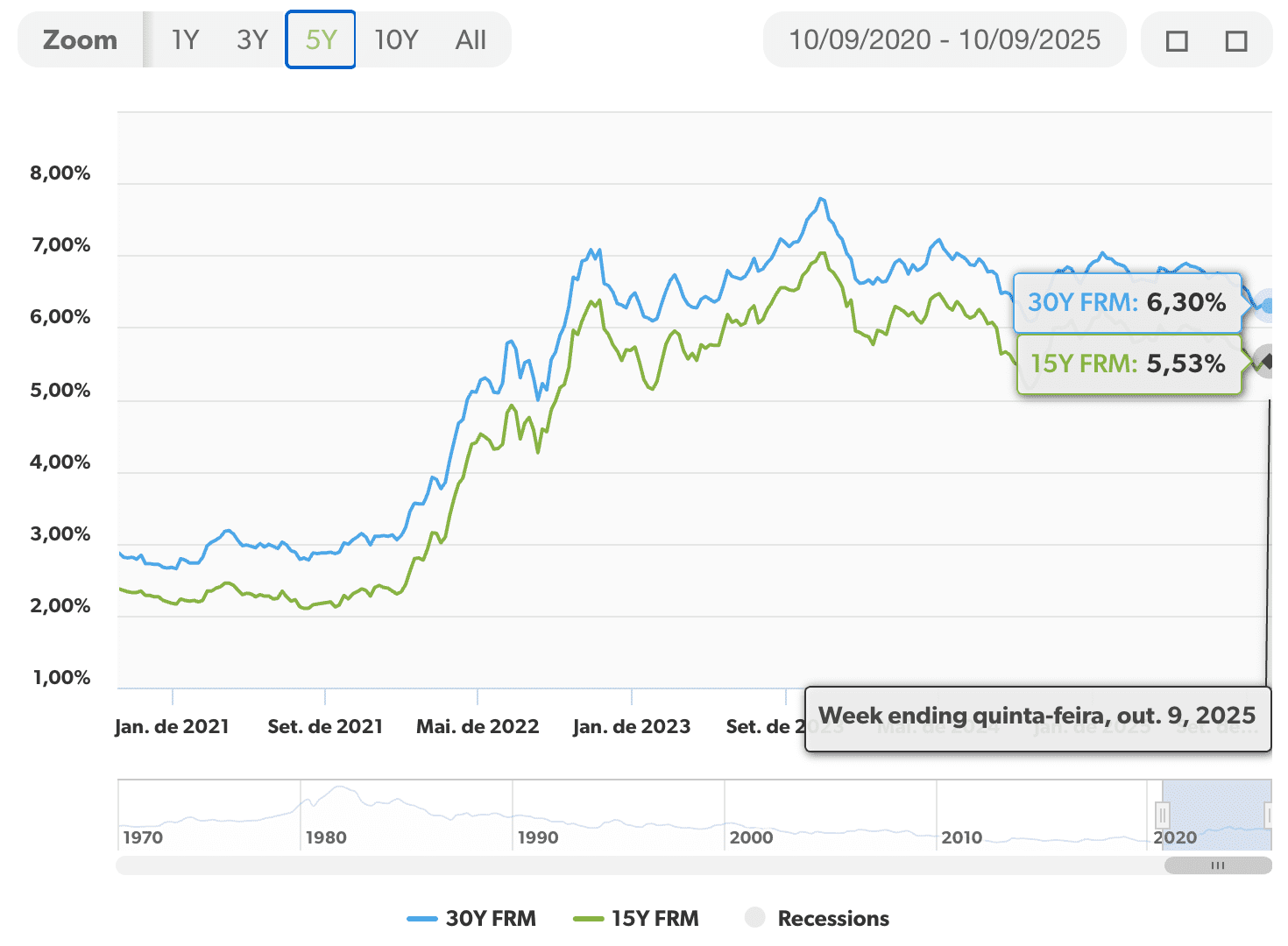
Task: Click rightmost square icon in top toolbar
Action: pyautogui.click(x=1236, y=41)
